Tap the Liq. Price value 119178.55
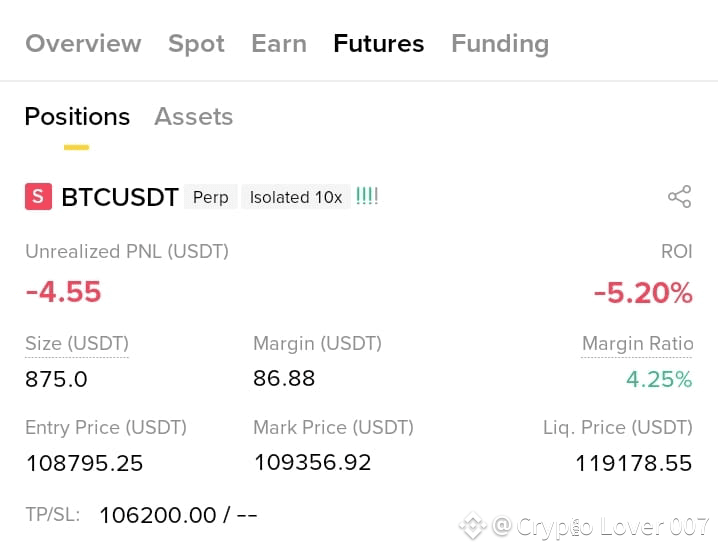The height and width of the screenshot is (551, 718). [633, 463]
